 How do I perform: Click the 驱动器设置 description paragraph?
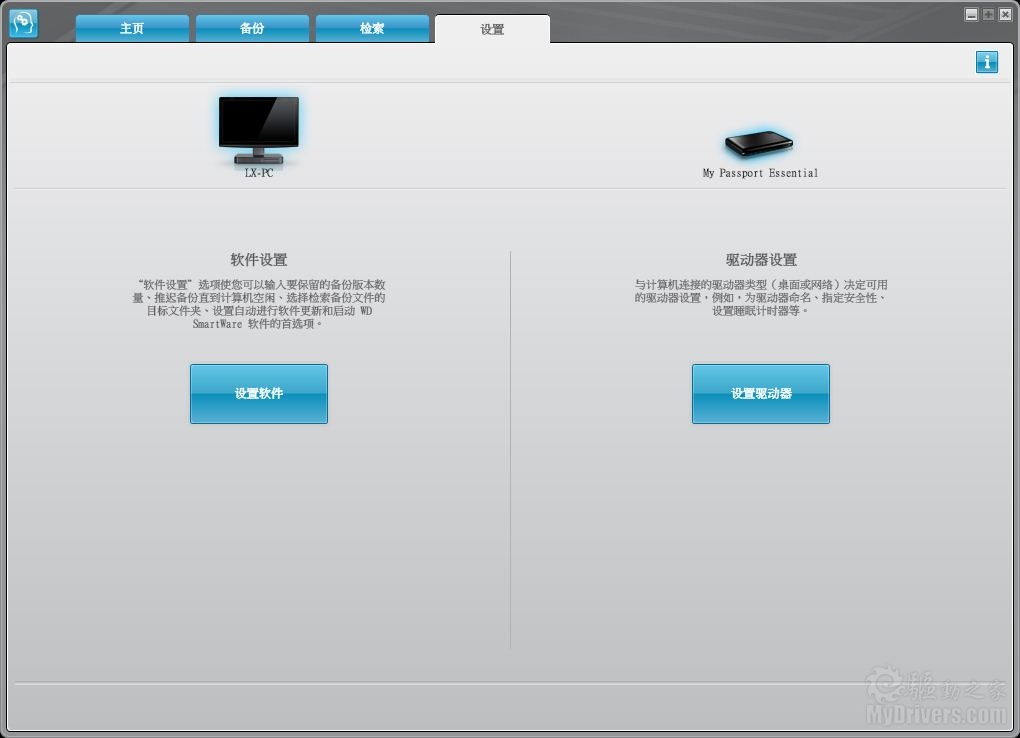point(761,298)
